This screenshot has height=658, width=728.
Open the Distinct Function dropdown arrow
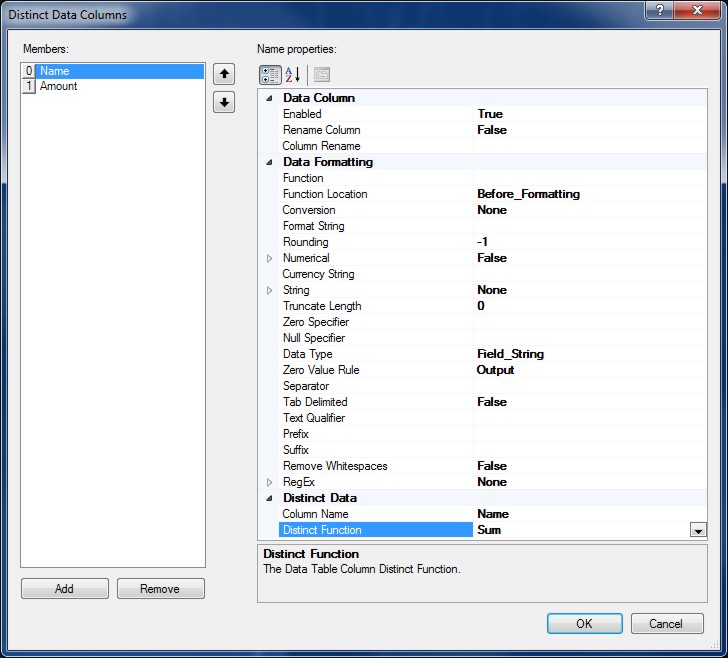(698, 530)
